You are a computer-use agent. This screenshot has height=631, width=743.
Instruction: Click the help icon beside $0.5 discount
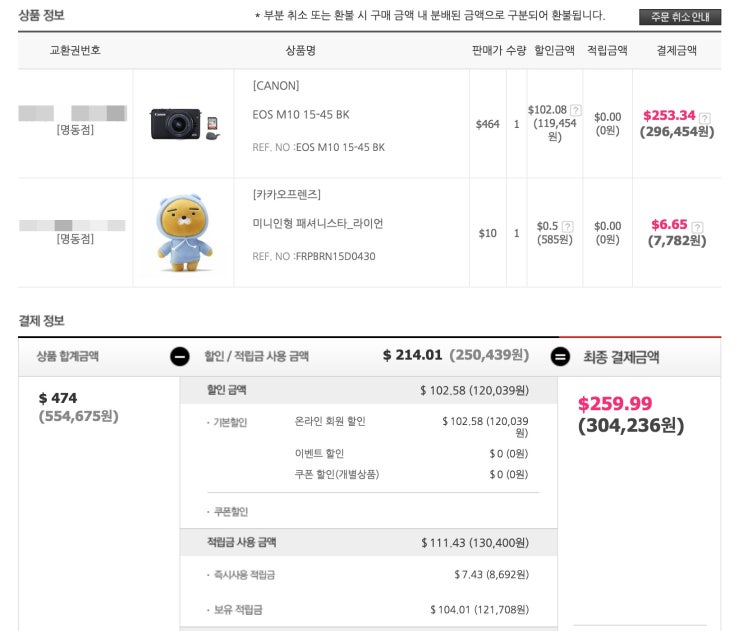click(568, 226)
